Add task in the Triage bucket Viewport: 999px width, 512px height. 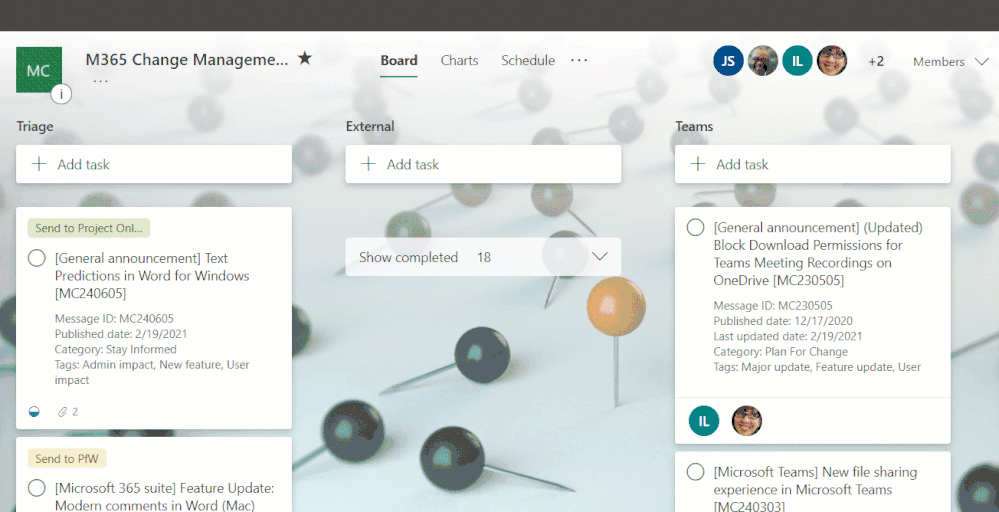154,164
